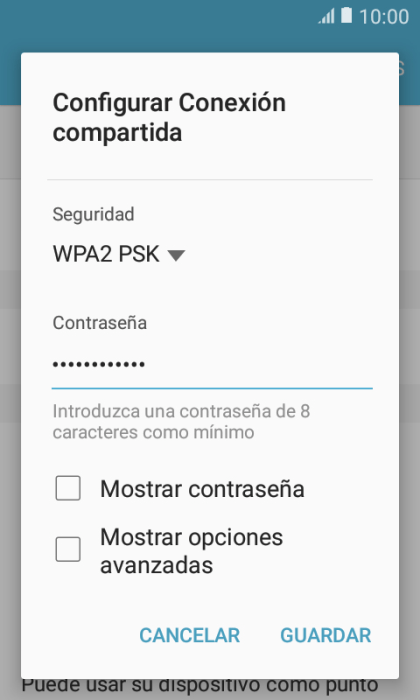Tap the battery icon in status bar
Screen dimensions: 420x700
tap(346, 16)
